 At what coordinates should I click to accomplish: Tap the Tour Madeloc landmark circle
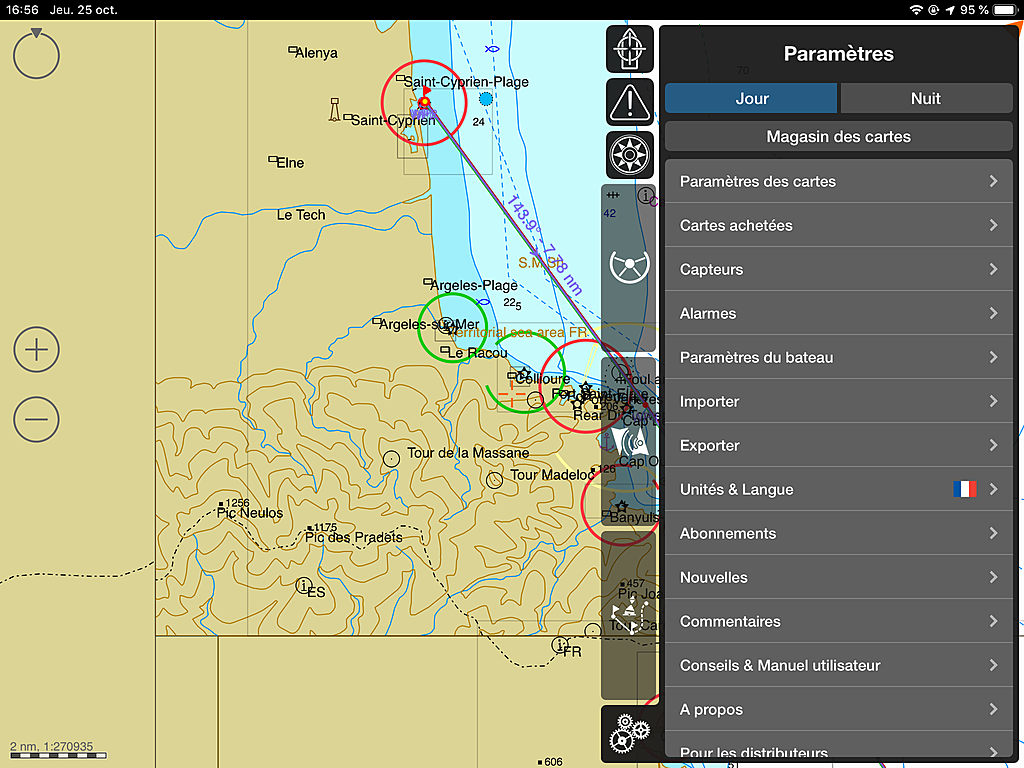point(494,481)
